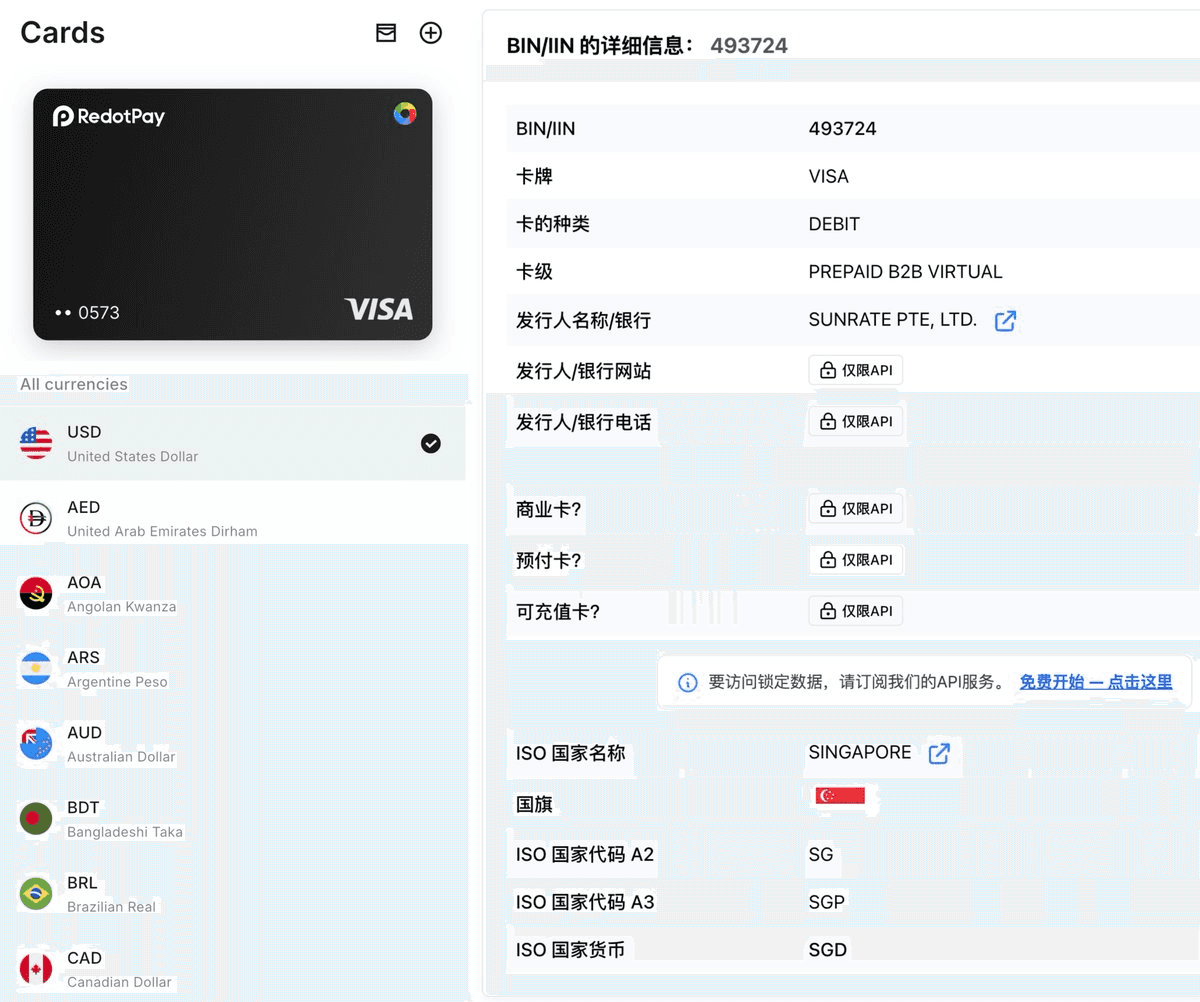This screenshot has height=1002, width=1200.
Task: Click the 493724 value in BIN/IIN row
Action: click(x=842, y=128)
